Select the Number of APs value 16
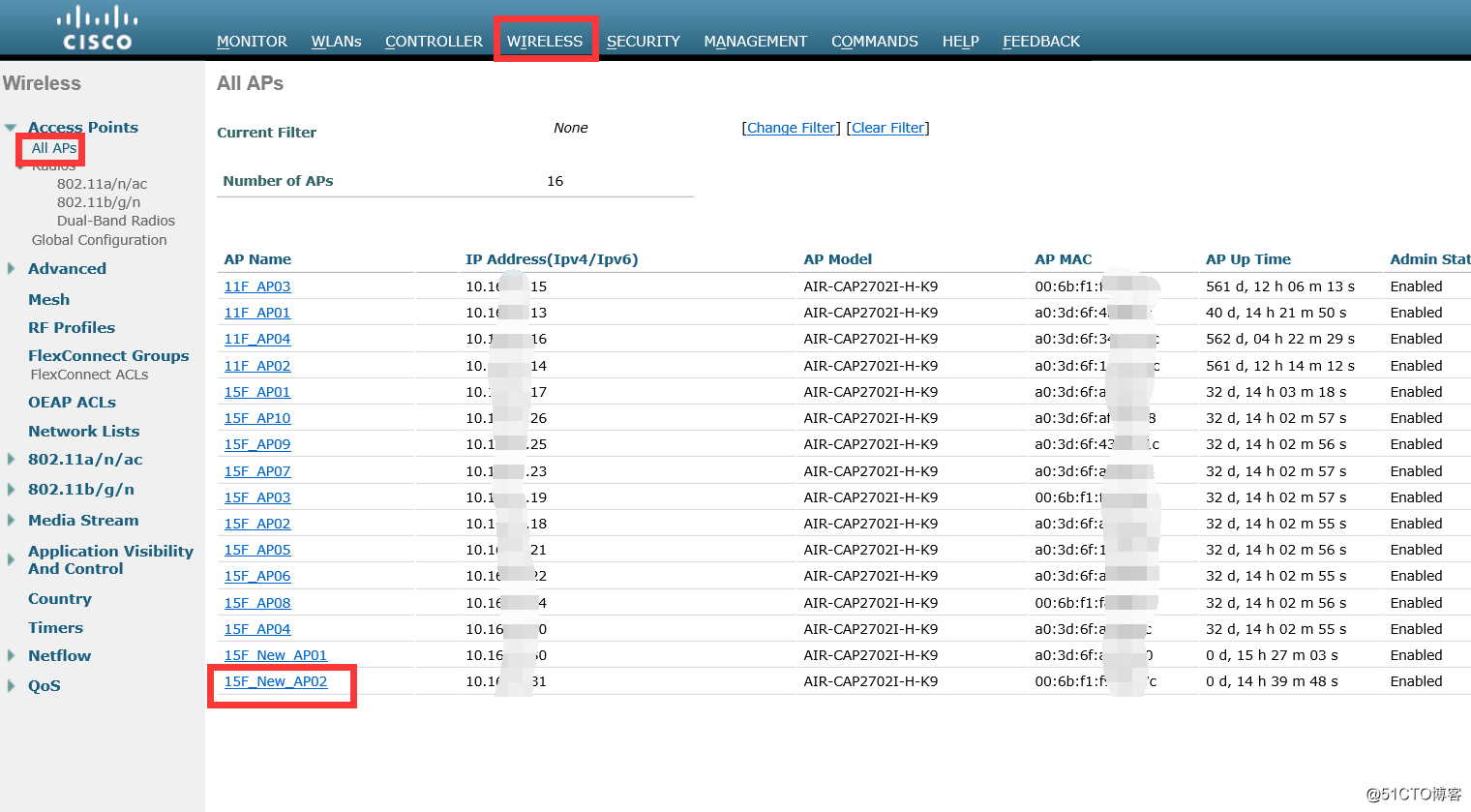The width and height of the screenshot is (1471, 812). [555, 181]
